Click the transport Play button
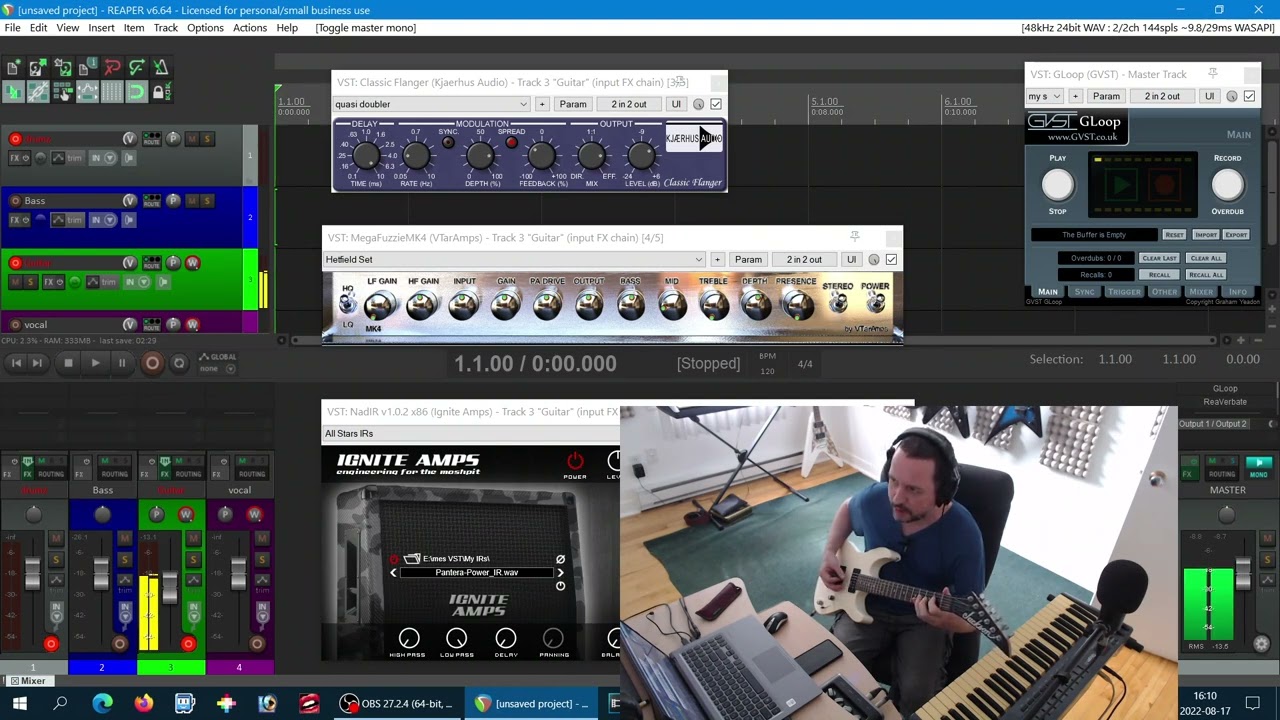 pyautogui.click(x=95, y=363)
